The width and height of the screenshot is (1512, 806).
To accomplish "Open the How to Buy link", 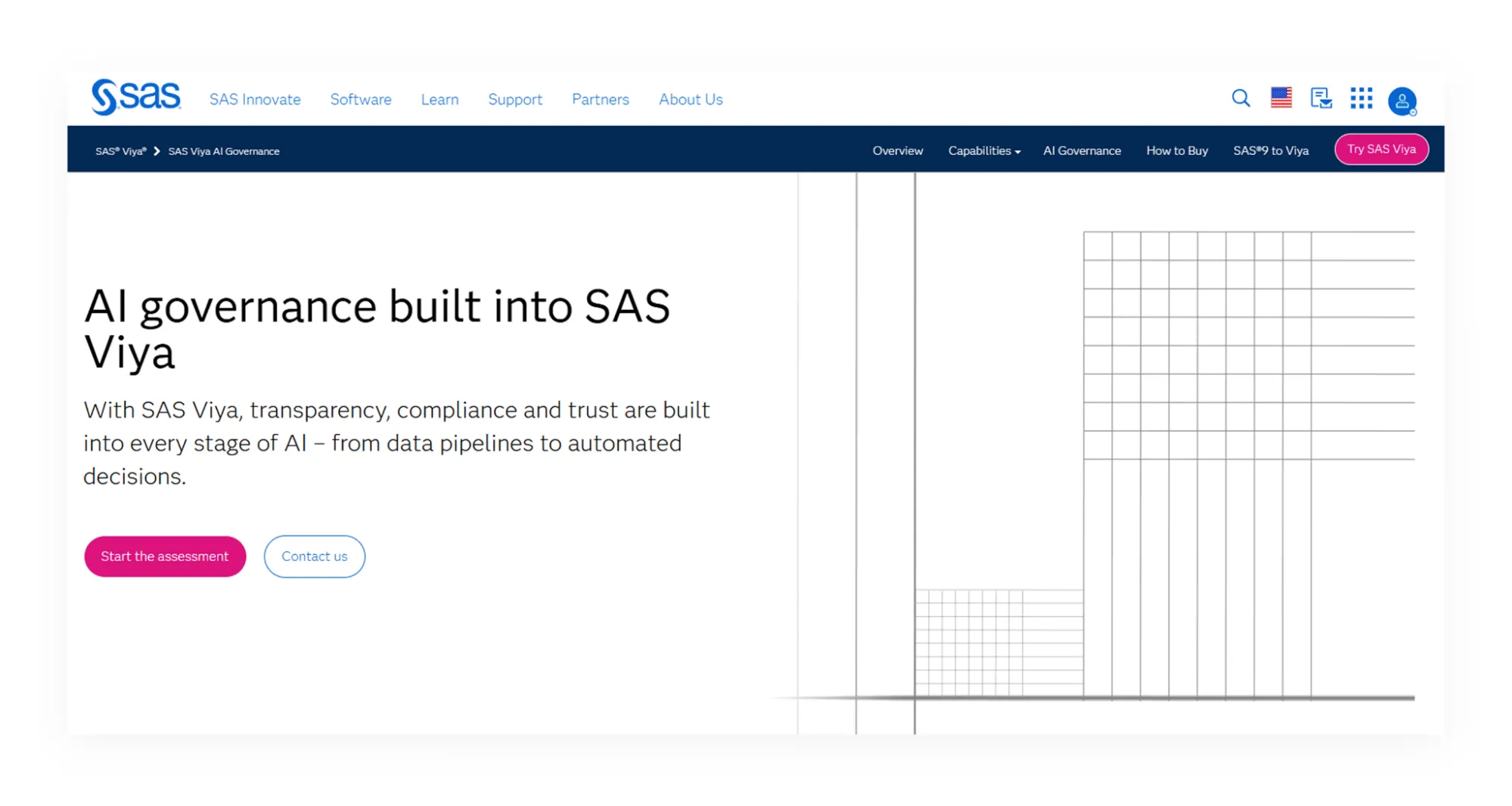I will click(1177, 150).
